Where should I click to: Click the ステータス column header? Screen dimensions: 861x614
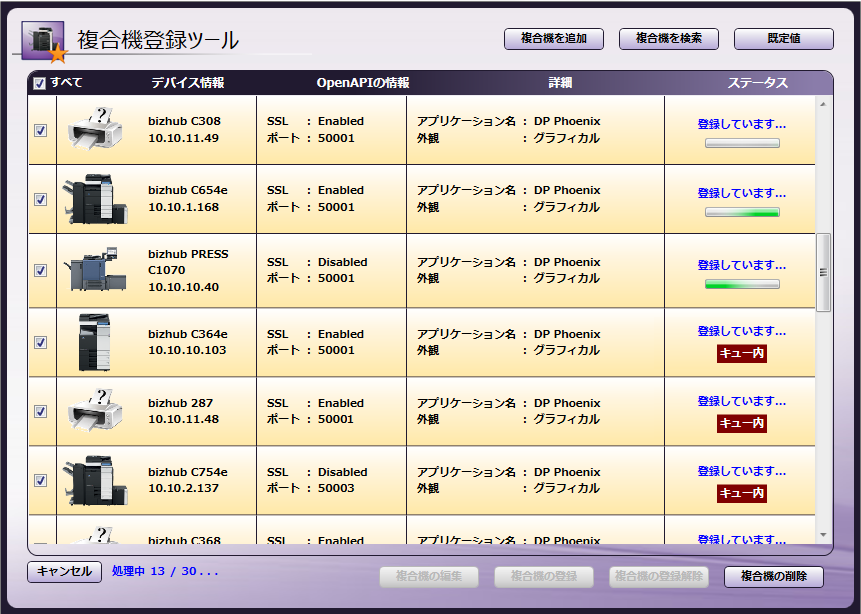[x=758, y=83]
